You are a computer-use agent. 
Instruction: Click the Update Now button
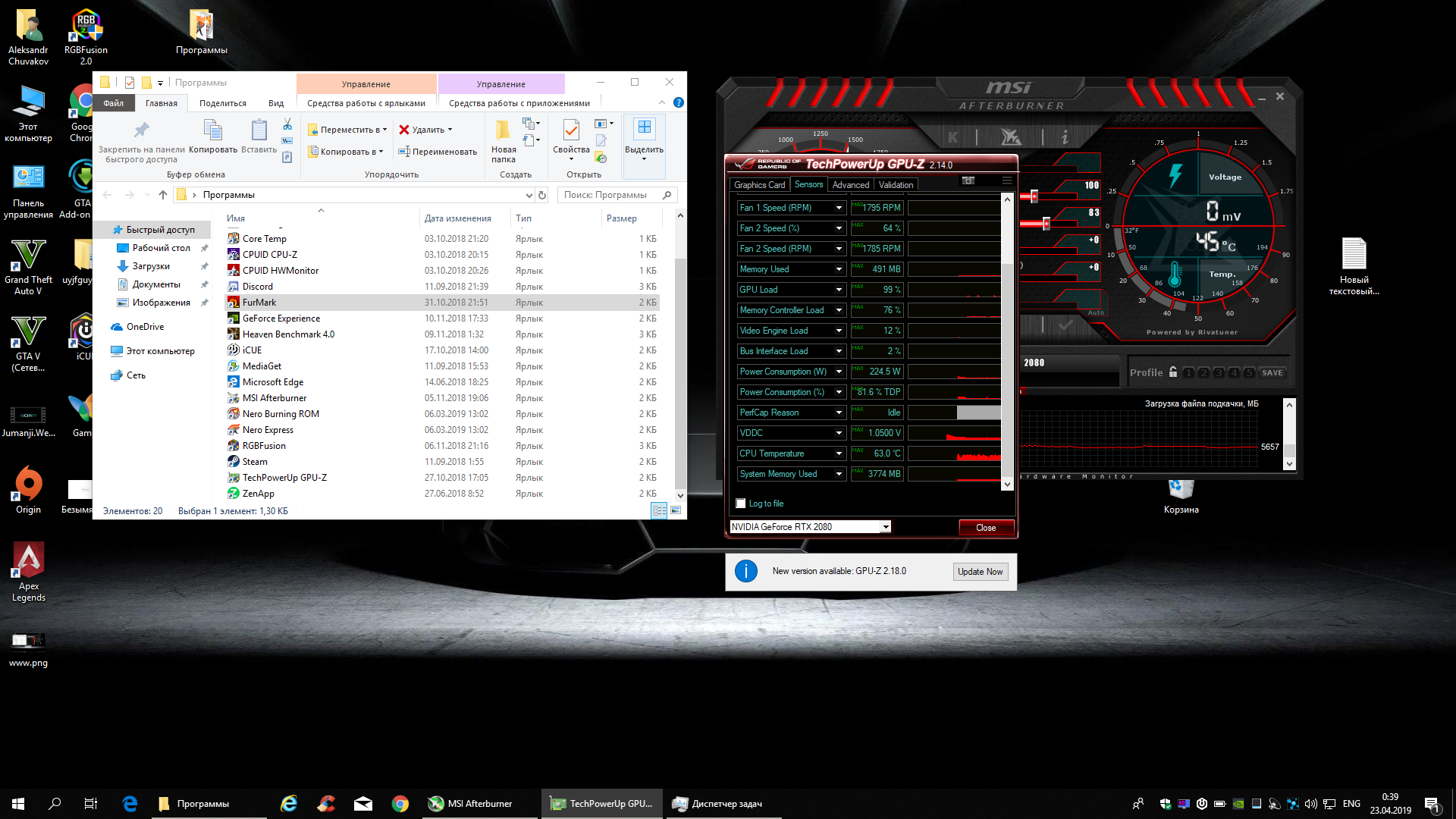pos(980,572)
